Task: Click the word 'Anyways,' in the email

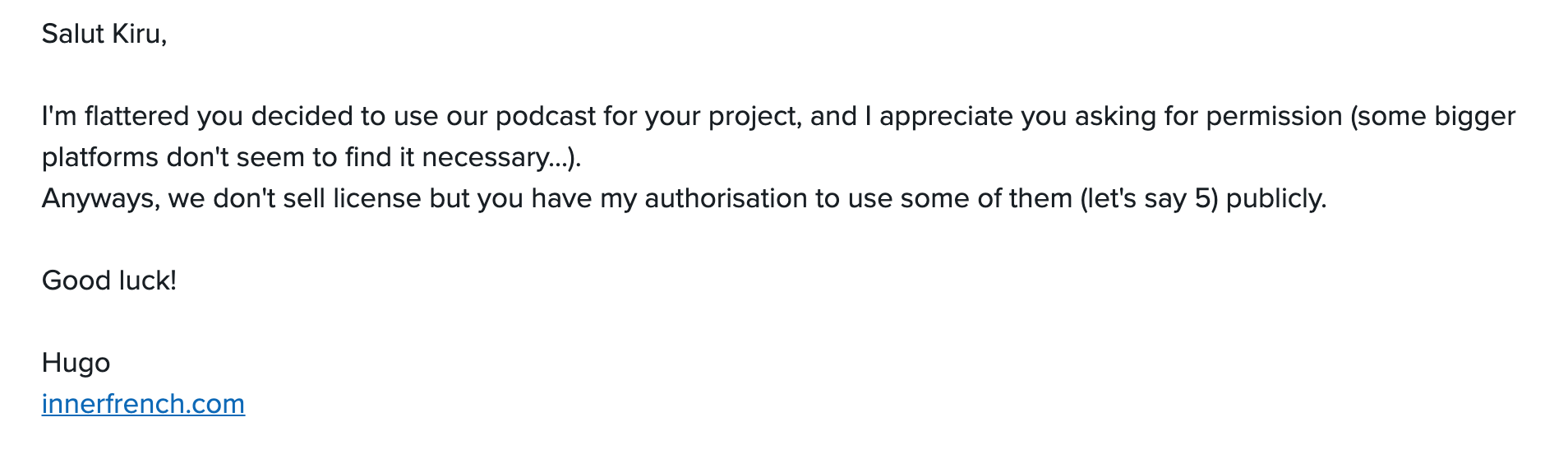Action: coord(100,198)
